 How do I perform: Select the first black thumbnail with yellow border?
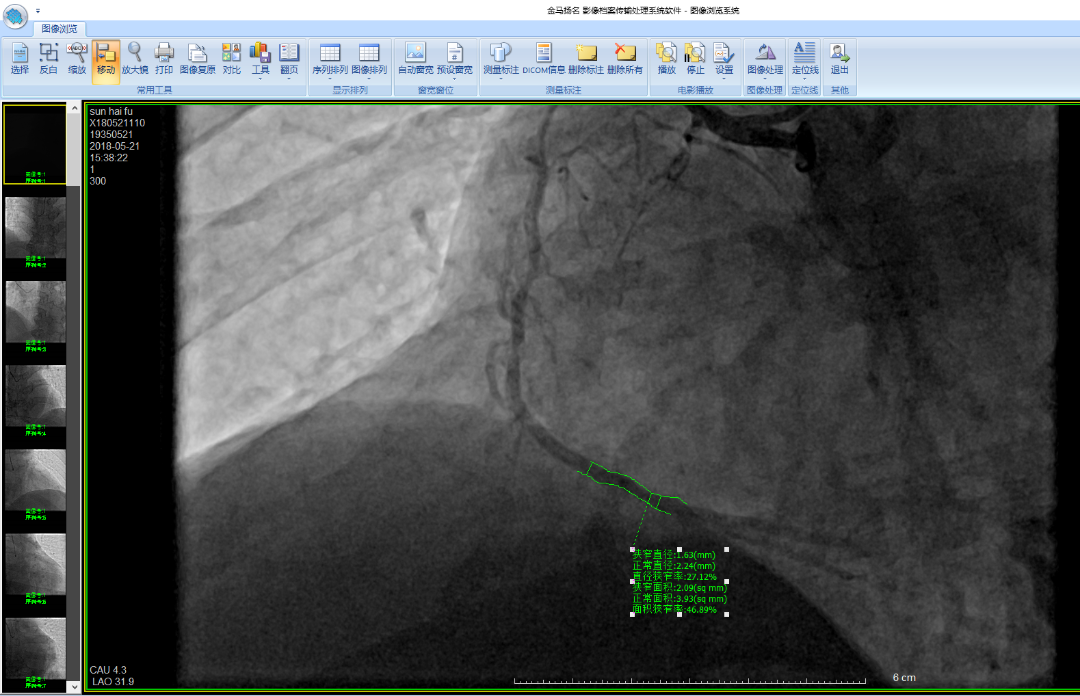point(35,144)
